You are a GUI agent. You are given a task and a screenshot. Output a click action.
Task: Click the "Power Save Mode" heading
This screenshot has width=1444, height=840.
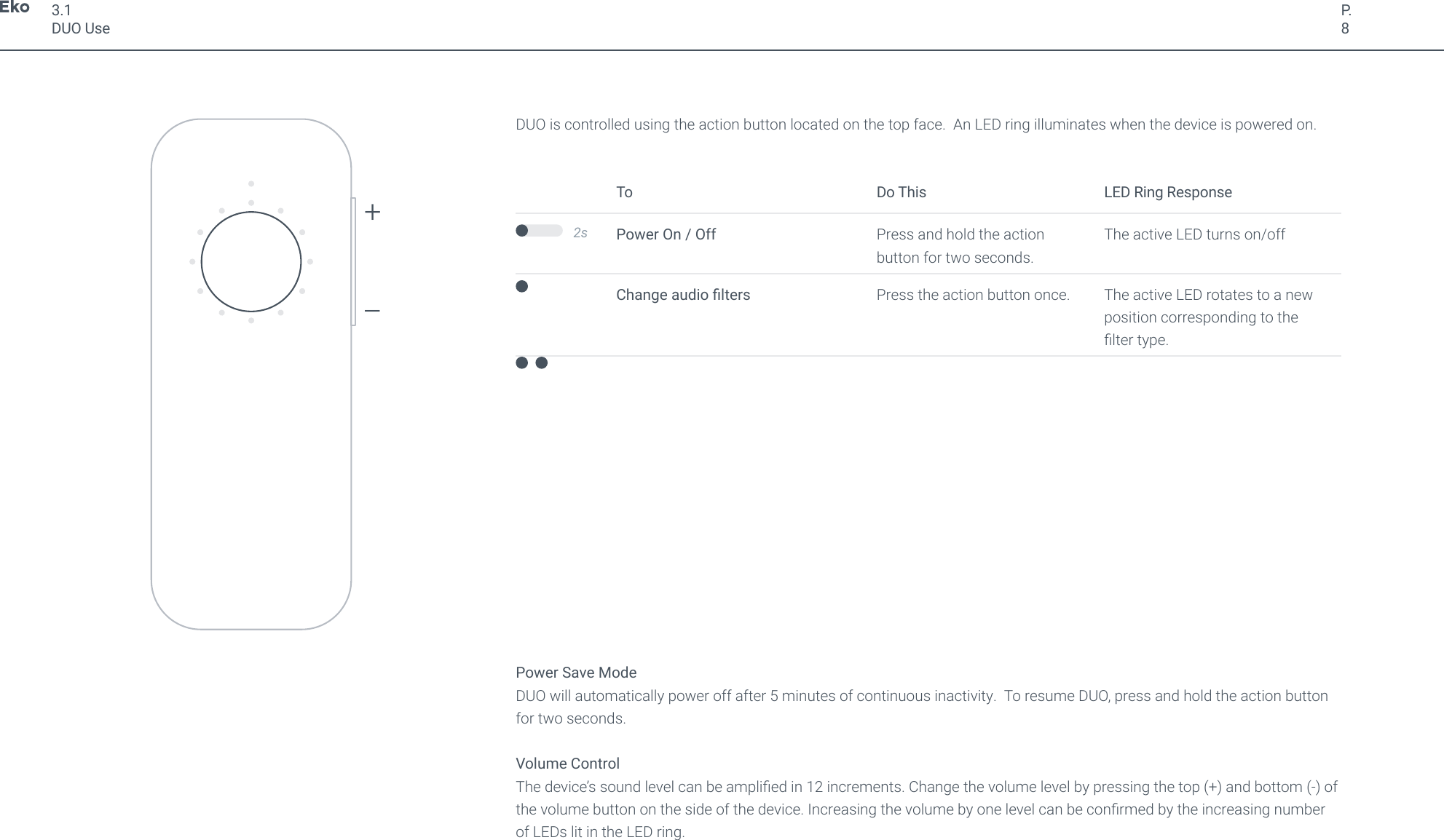(x=575, y=673)
